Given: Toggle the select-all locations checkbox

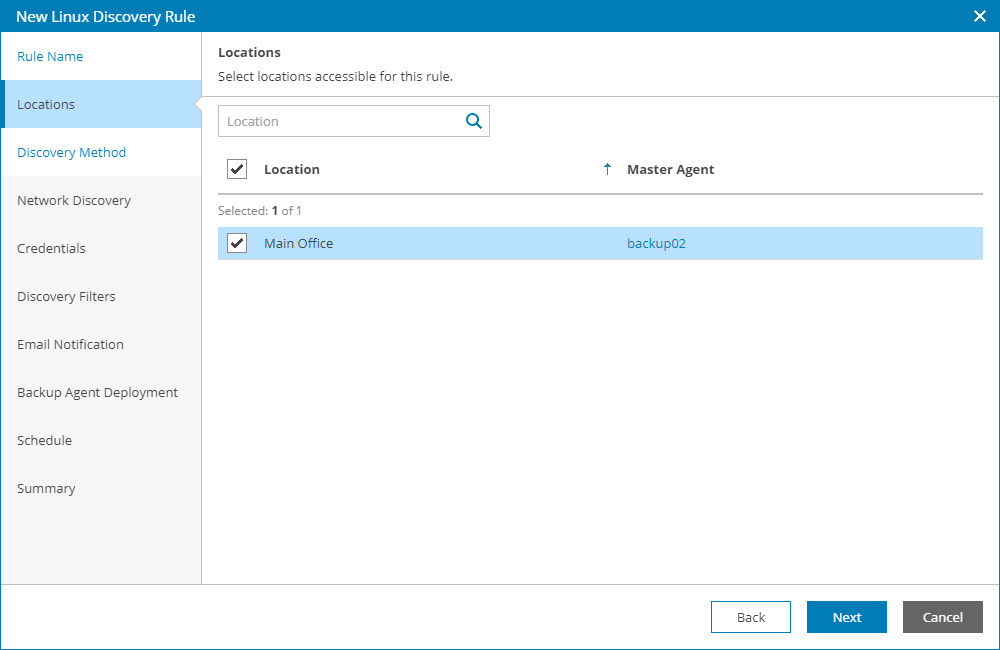Looking at the screenshot, I should 237,169.
